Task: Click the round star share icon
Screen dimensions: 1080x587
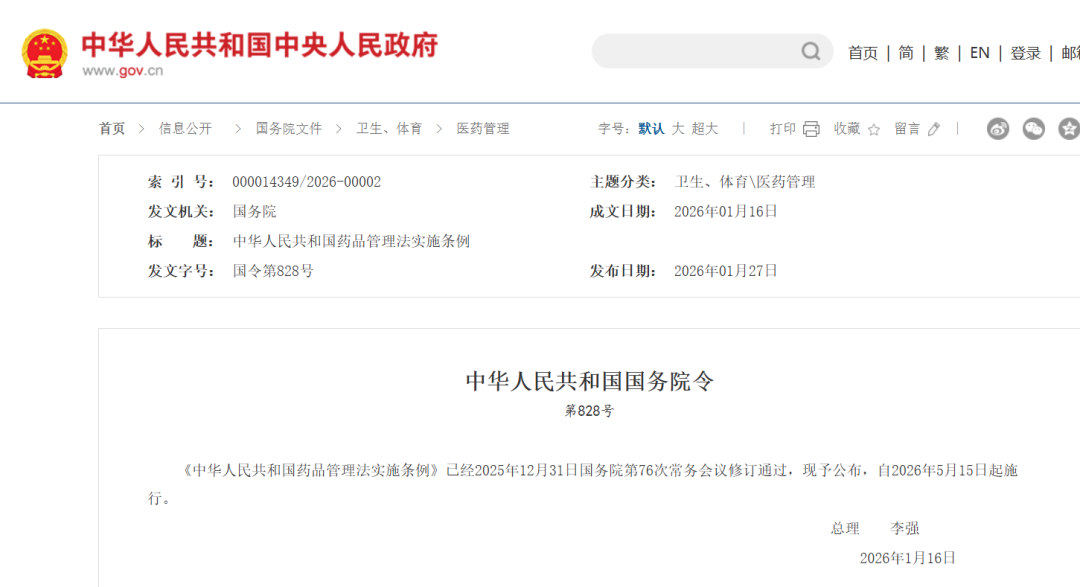Action: point(1068,128)
